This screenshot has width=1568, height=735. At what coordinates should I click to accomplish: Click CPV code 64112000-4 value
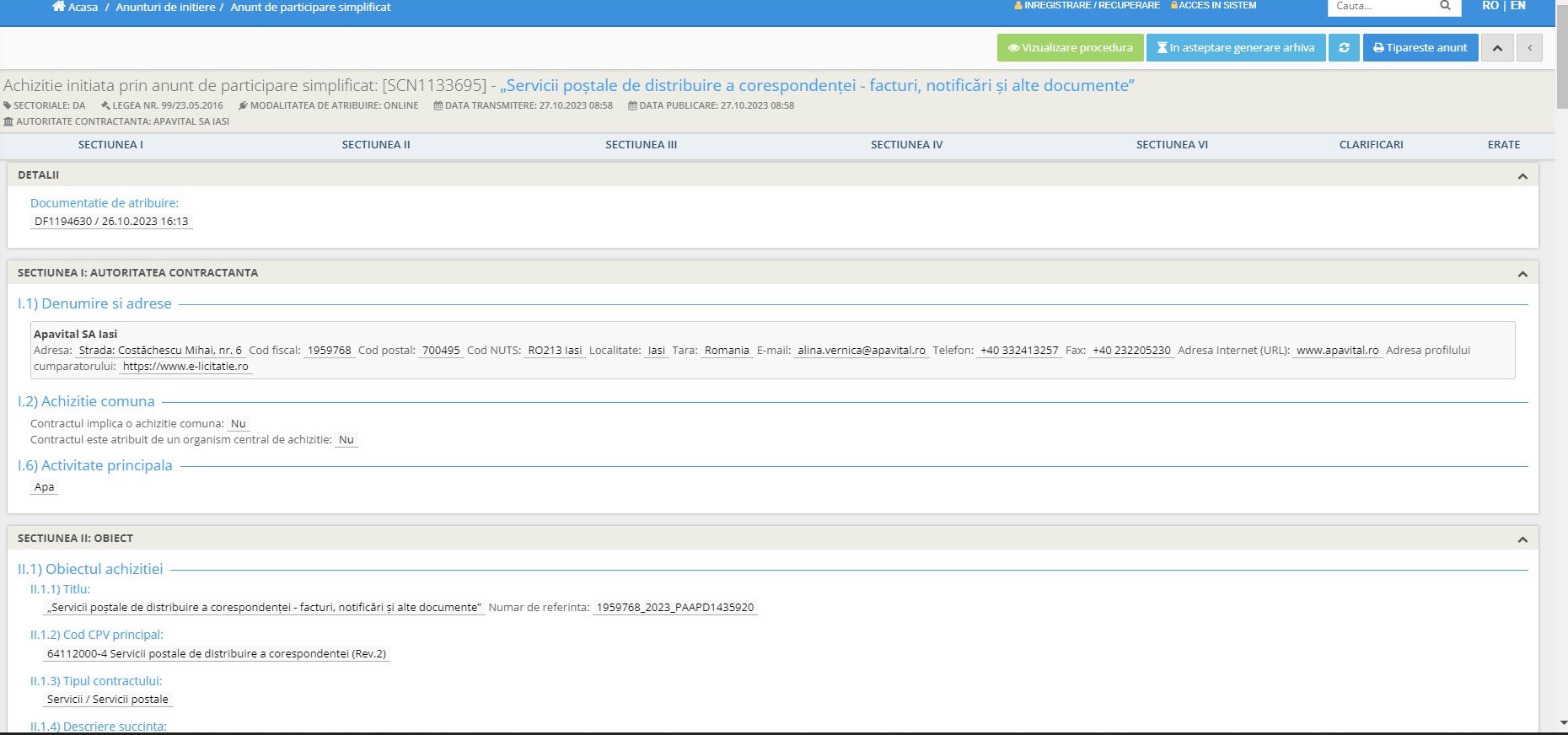pyautogui.click(x=217, y=654)
